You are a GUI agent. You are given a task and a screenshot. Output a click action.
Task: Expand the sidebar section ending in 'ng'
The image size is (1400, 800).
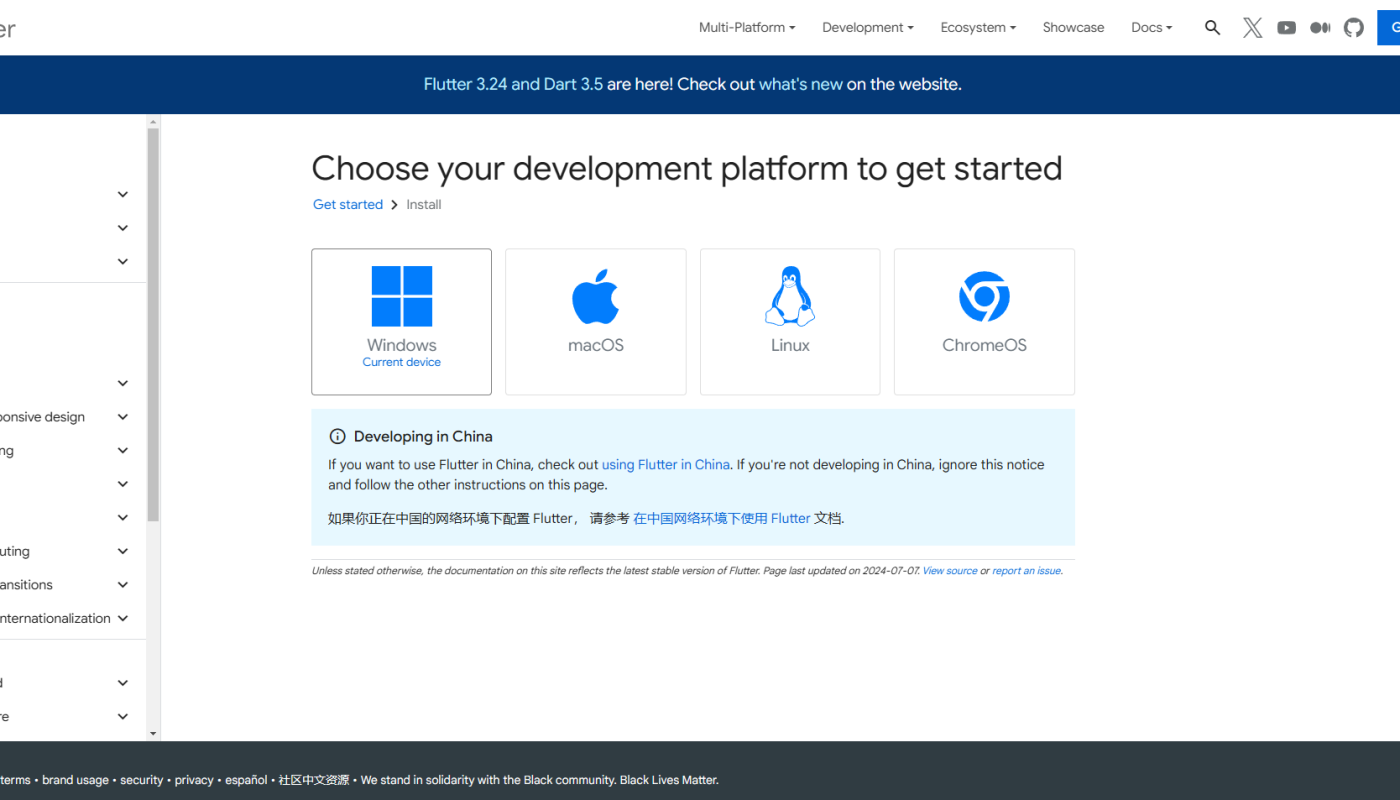point(123,451)
